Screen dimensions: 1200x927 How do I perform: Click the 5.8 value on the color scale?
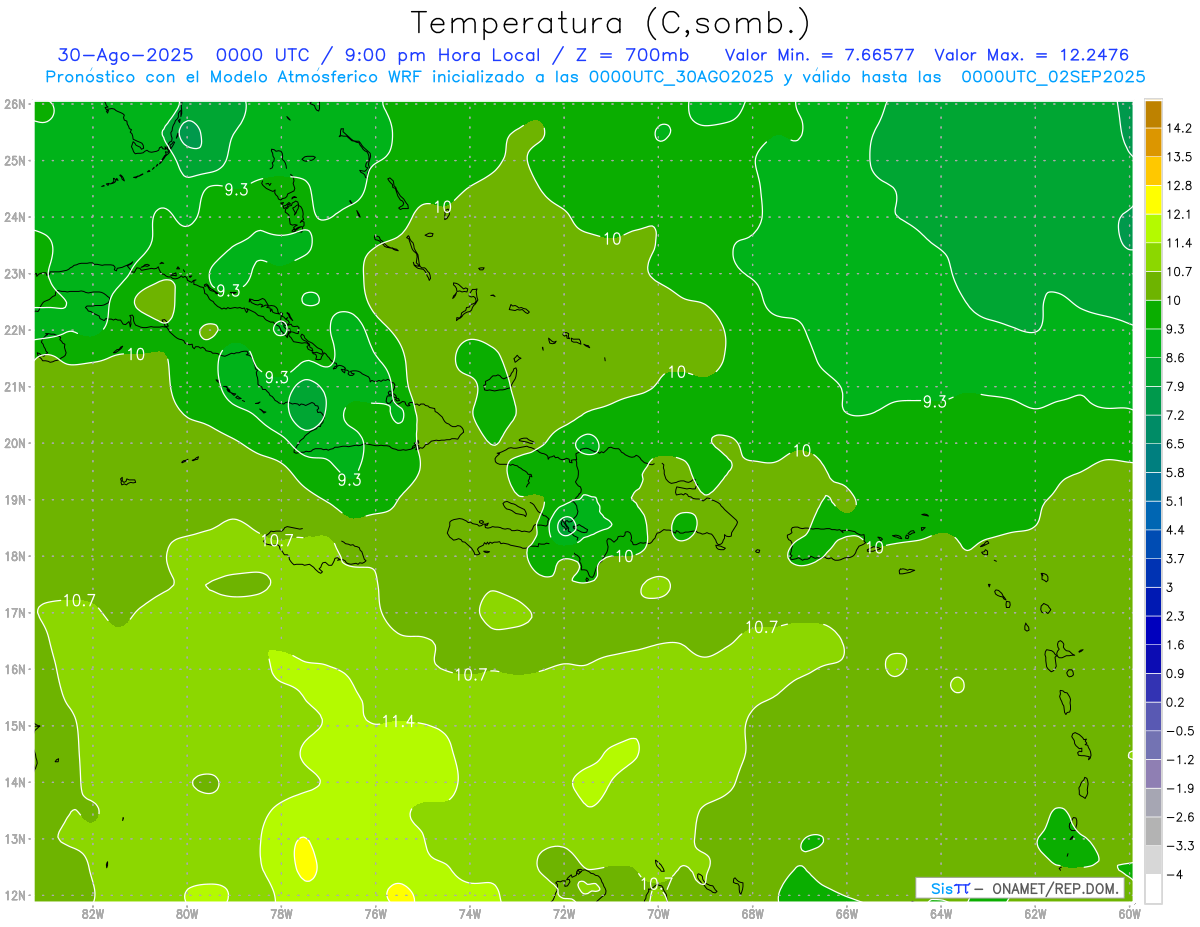tap(1176, 472)
